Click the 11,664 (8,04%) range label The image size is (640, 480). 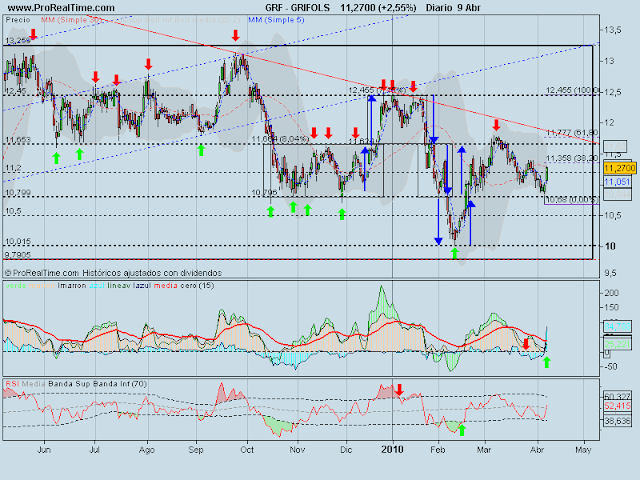tap(280, 140)
